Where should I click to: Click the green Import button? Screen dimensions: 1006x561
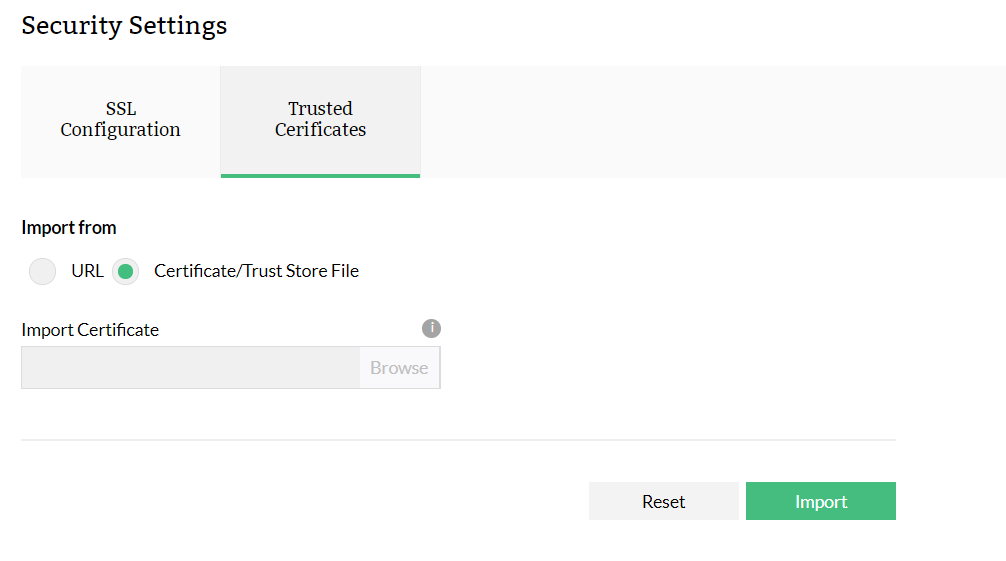click(x=820, y=502)
